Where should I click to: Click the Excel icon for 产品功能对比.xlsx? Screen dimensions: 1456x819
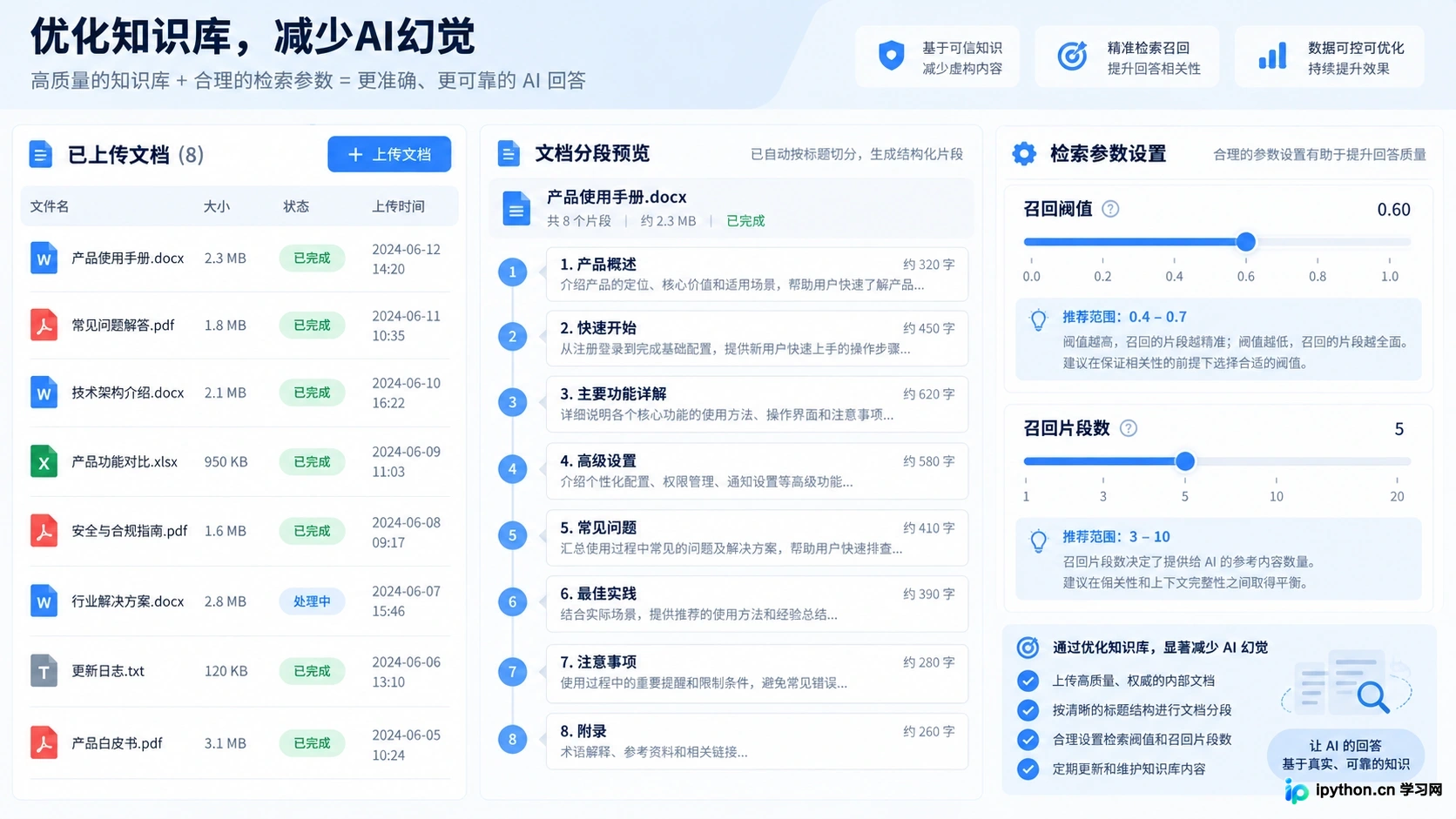(44, 461)
